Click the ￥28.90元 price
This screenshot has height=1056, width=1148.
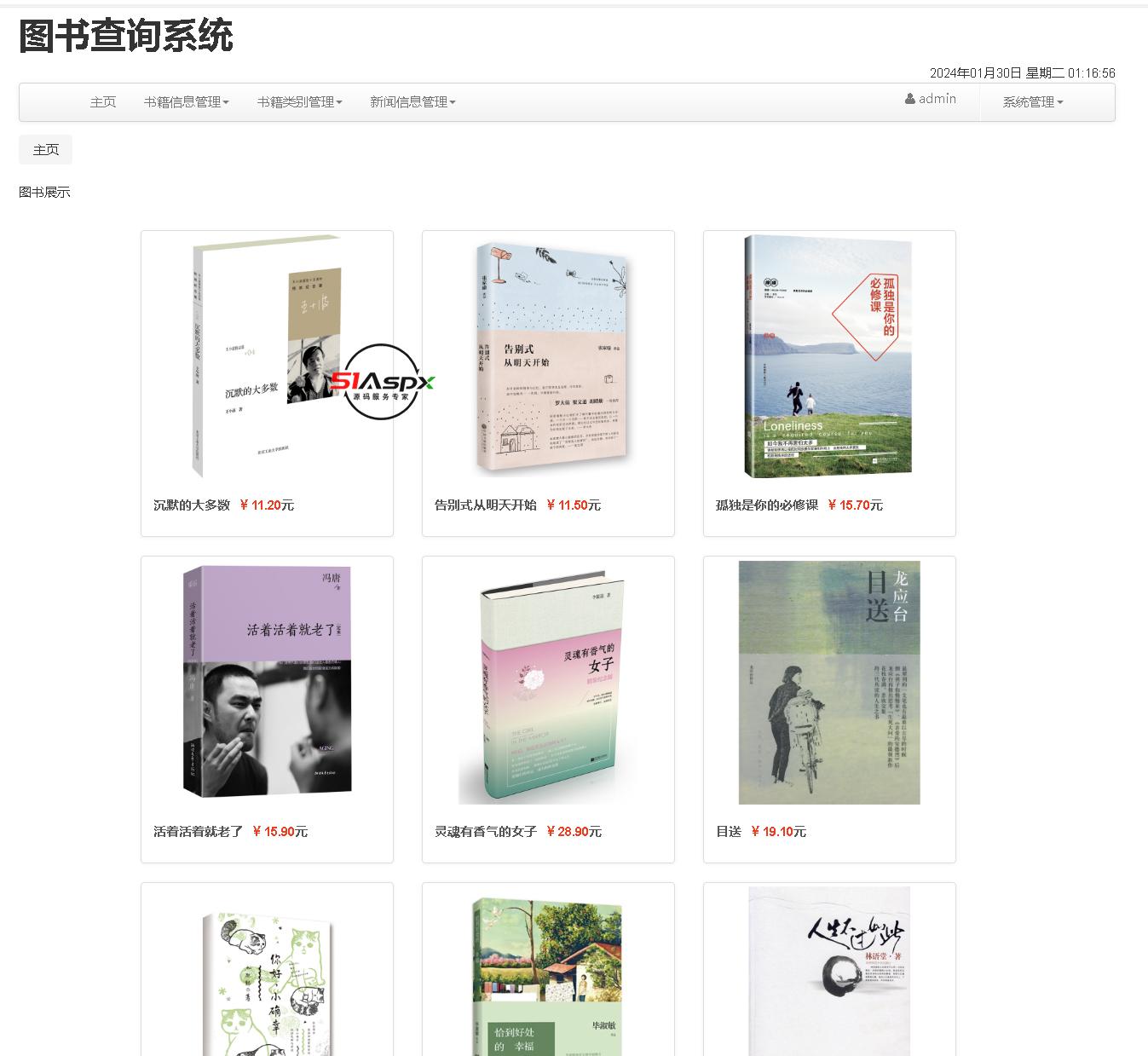click(573, 832)
